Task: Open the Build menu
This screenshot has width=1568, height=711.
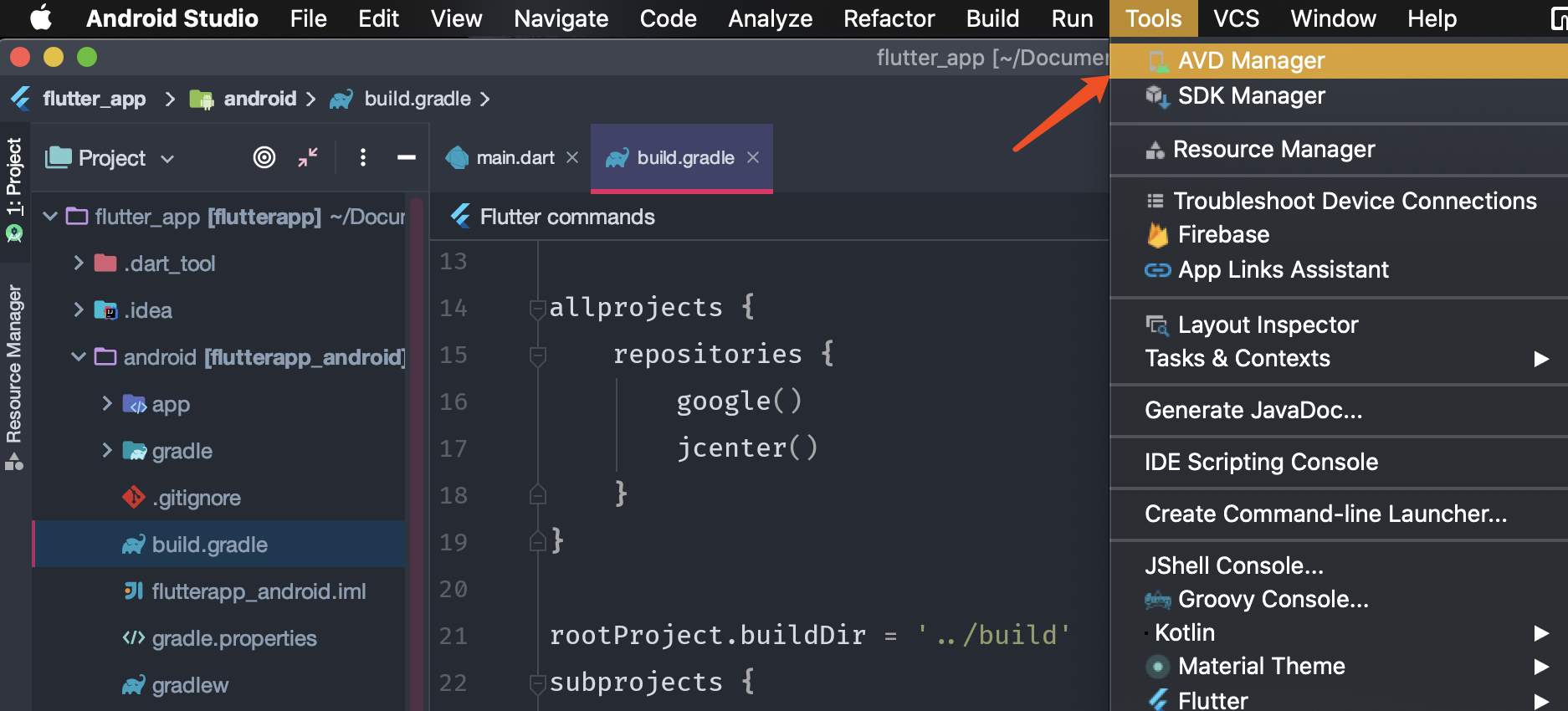Action: pos(992,18)
